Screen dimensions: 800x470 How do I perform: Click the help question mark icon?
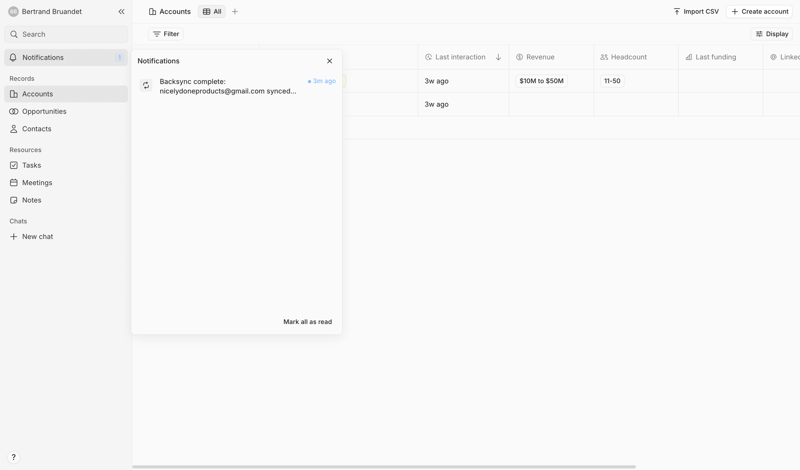click(x=13, y=457)
